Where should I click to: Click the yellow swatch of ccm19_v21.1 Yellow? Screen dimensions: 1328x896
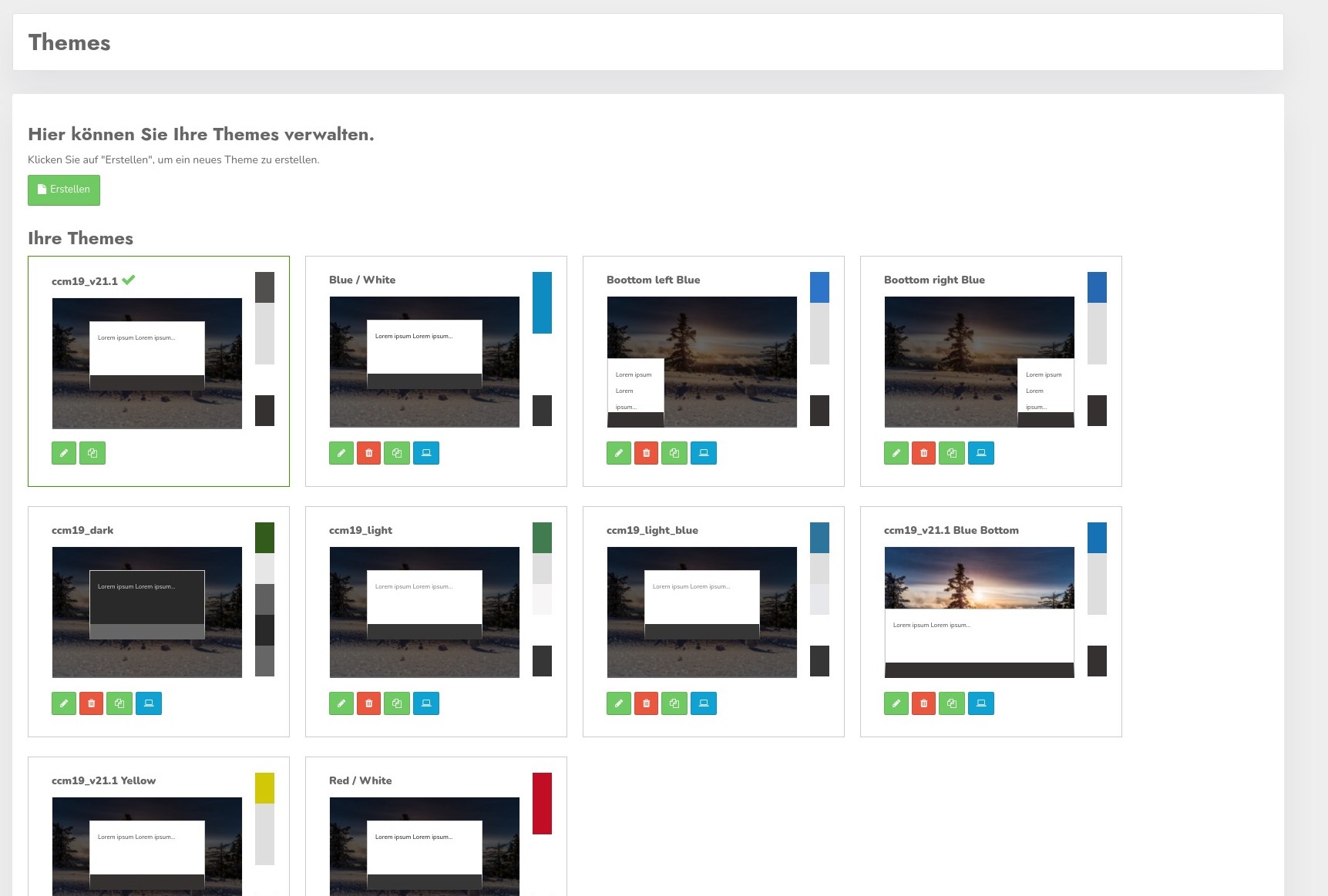[x=264, y=788]
